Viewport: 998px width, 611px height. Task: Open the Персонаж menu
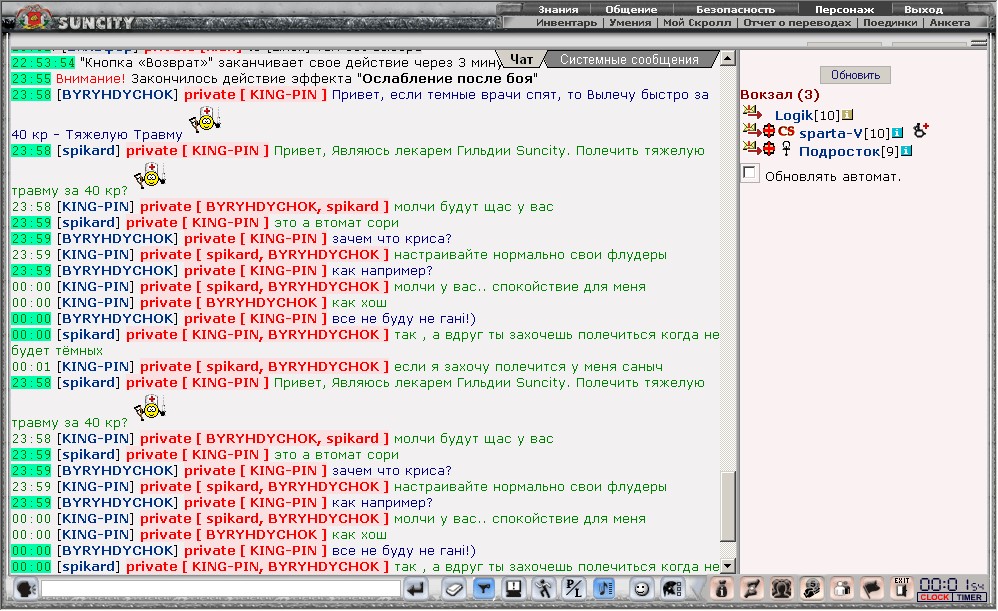click(844, 10)
